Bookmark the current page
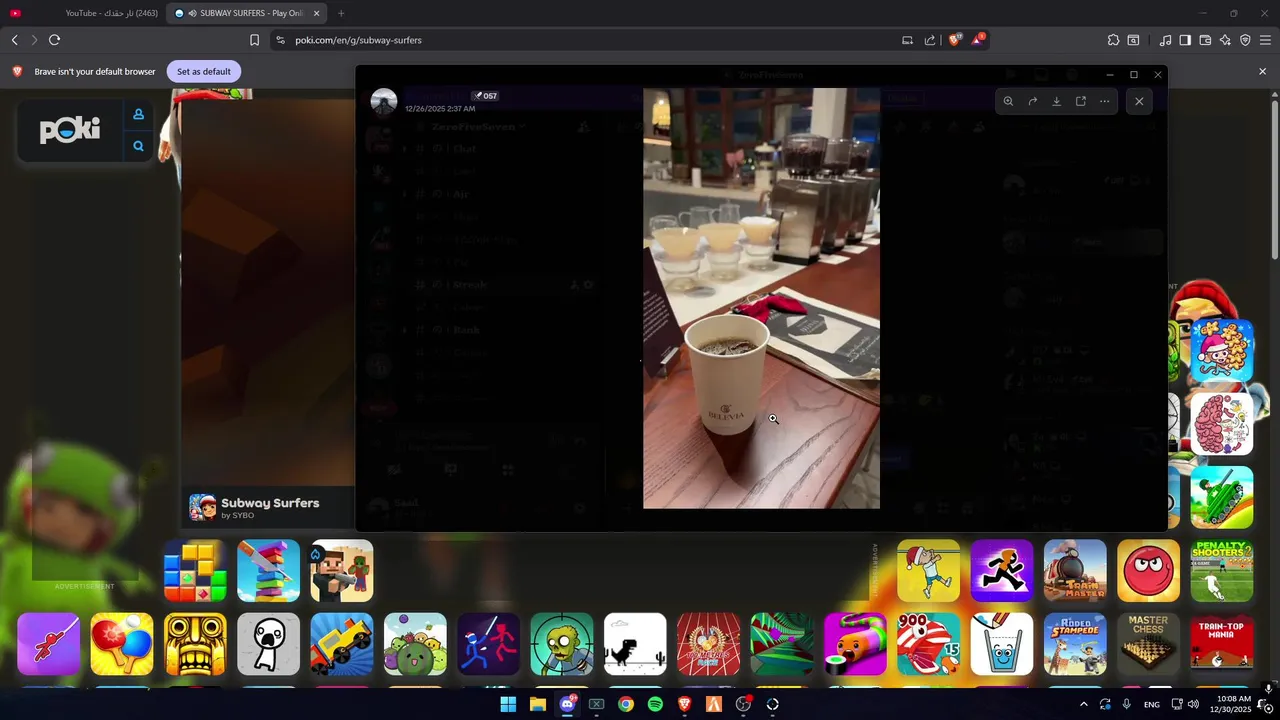1280x720 pixels. 254,40
